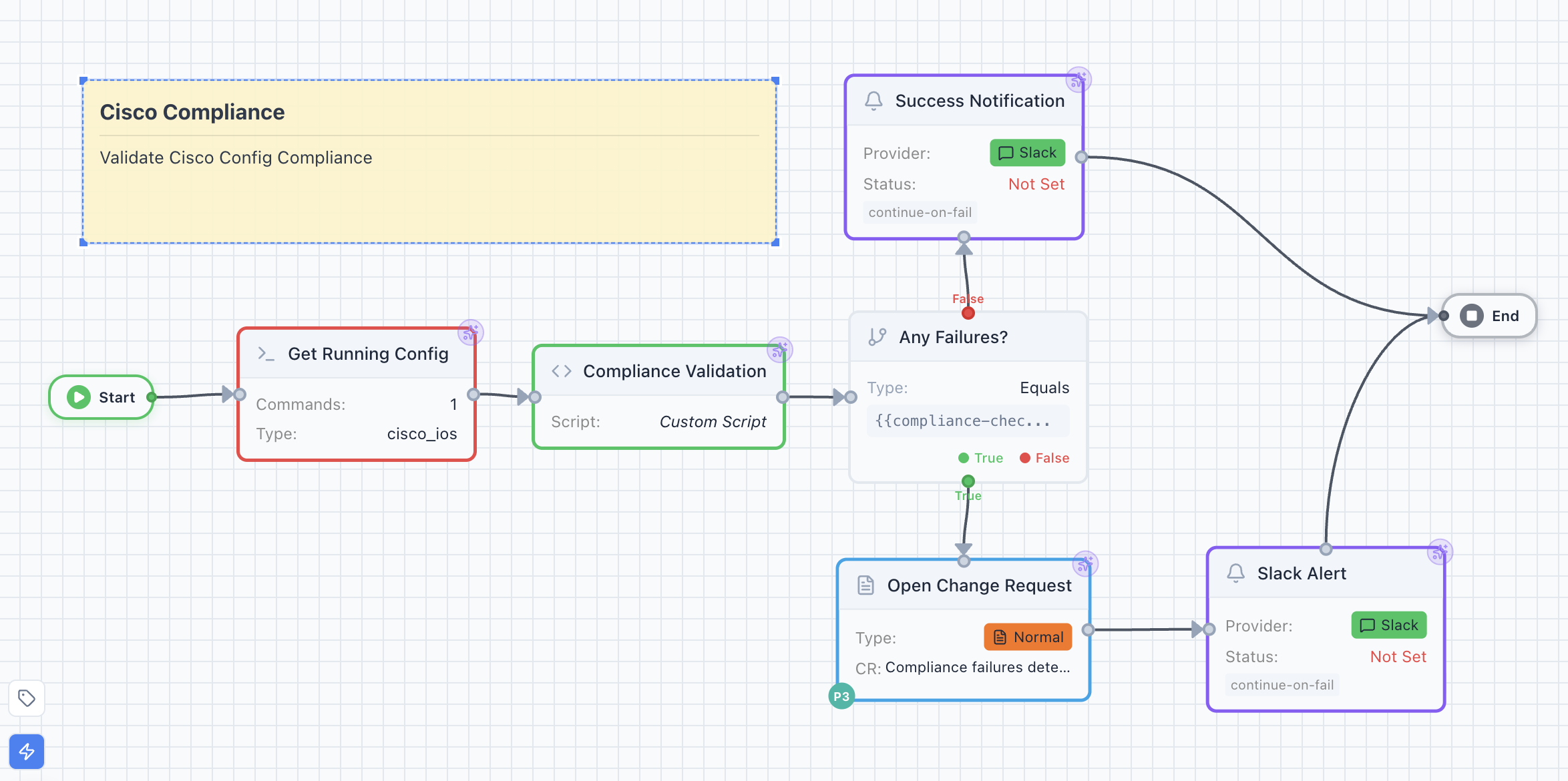Click the bell icon on Success Notification
The image size is (1568, 781).
coord(873,101)
